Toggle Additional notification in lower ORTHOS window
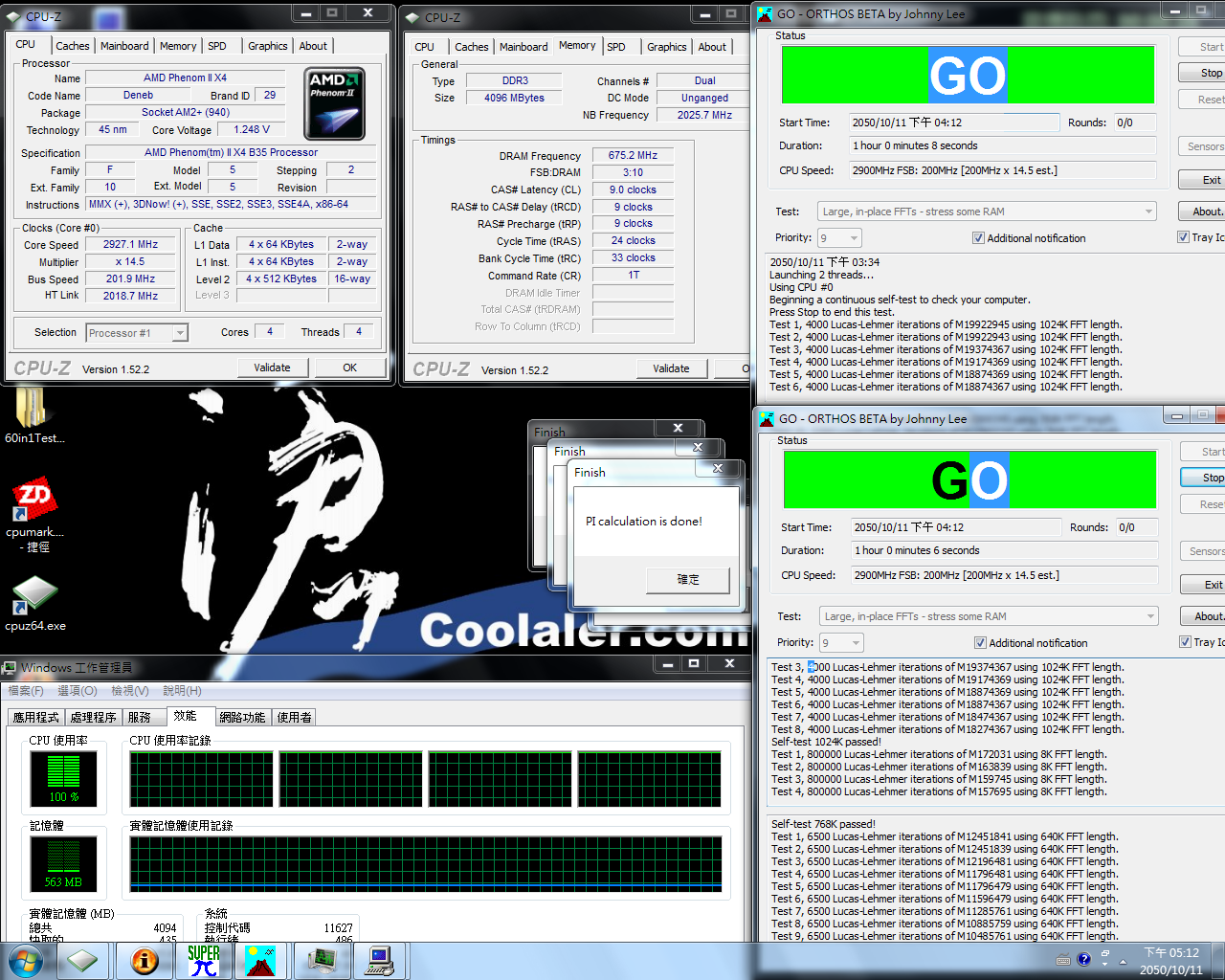This screenshot has height=980, width=1225. click(980, 643)
